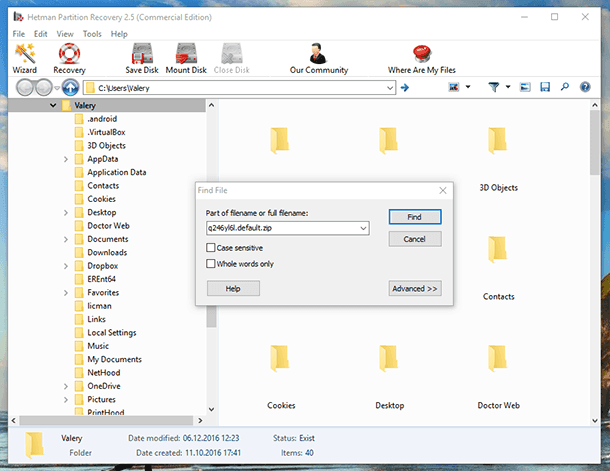Expand the Dropbox tree node
This screenshot has height=471, width=610.
66,266
